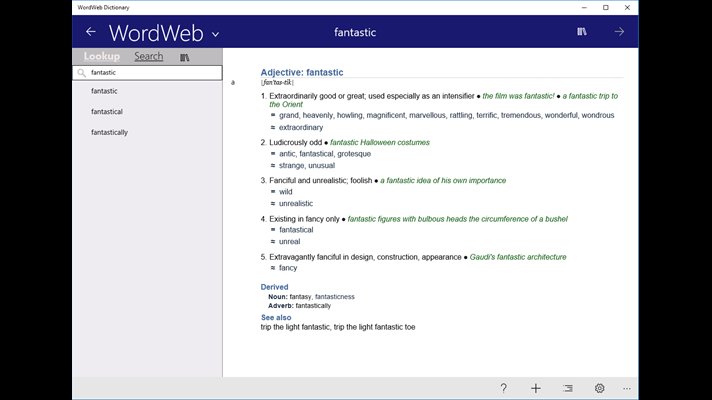Click derived noun 'fantasticness'
The height and width of the screenshot is (400, 712).
coord(335,297)
